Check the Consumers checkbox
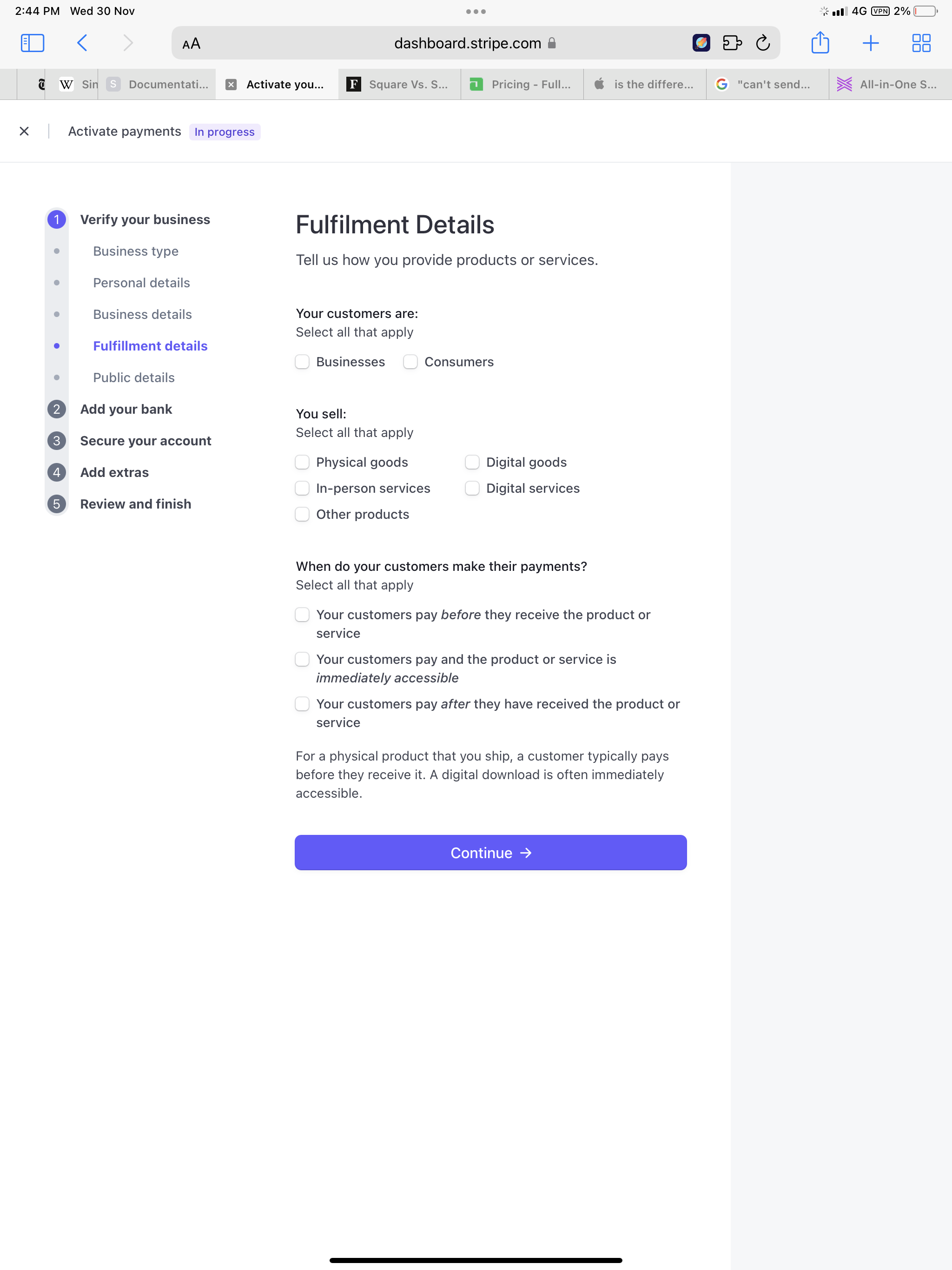This screenshot has height=1270, width=952. pyautogui.click(x=410, y=362)
